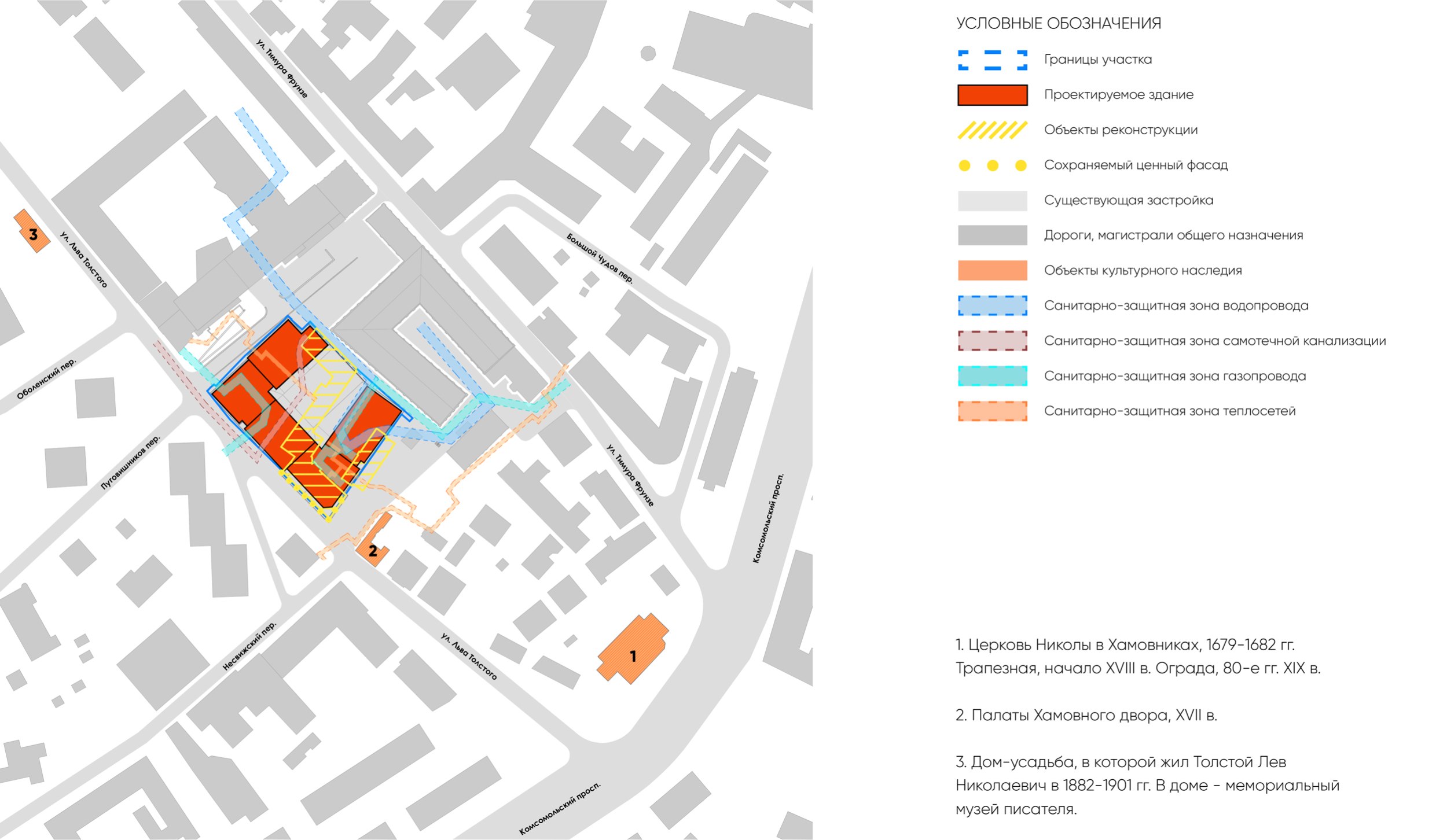Click the 'Несвижский пер.' street label
Viewport: 1447px width, 840px height.
pyautogui.click(x=250, y=646)
